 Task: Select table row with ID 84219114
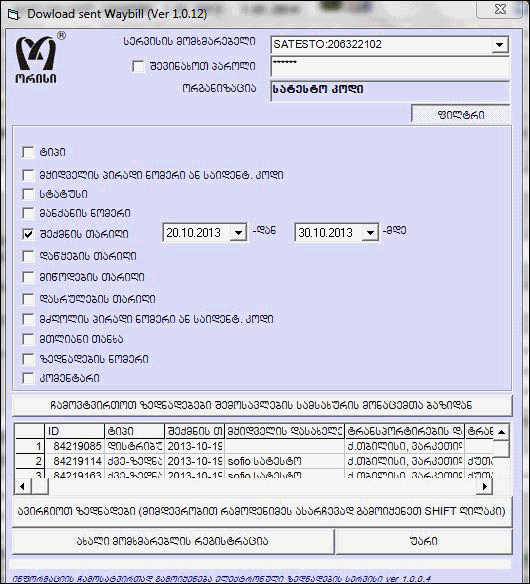(x=254, y=461)
